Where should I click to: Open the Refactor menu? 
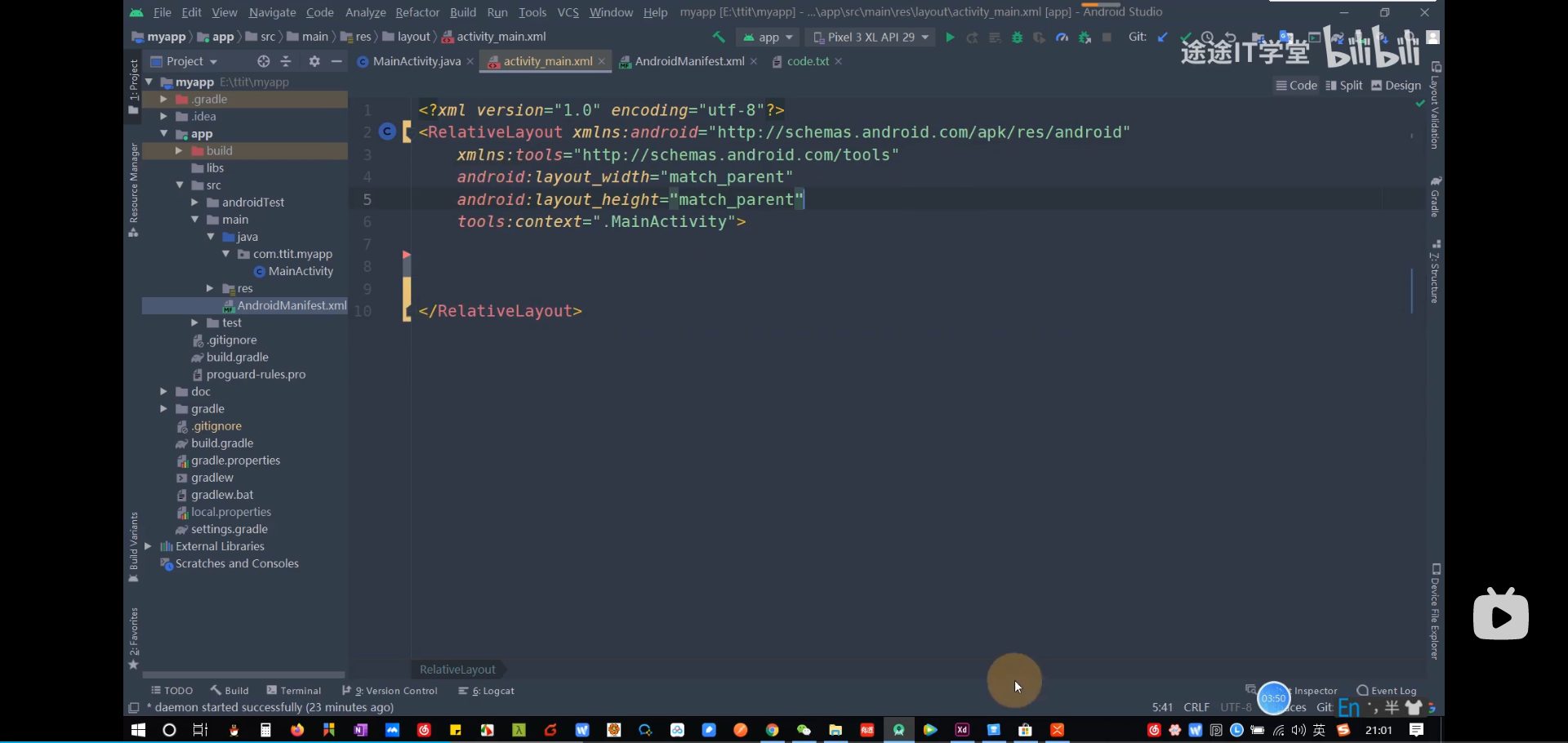417,12
